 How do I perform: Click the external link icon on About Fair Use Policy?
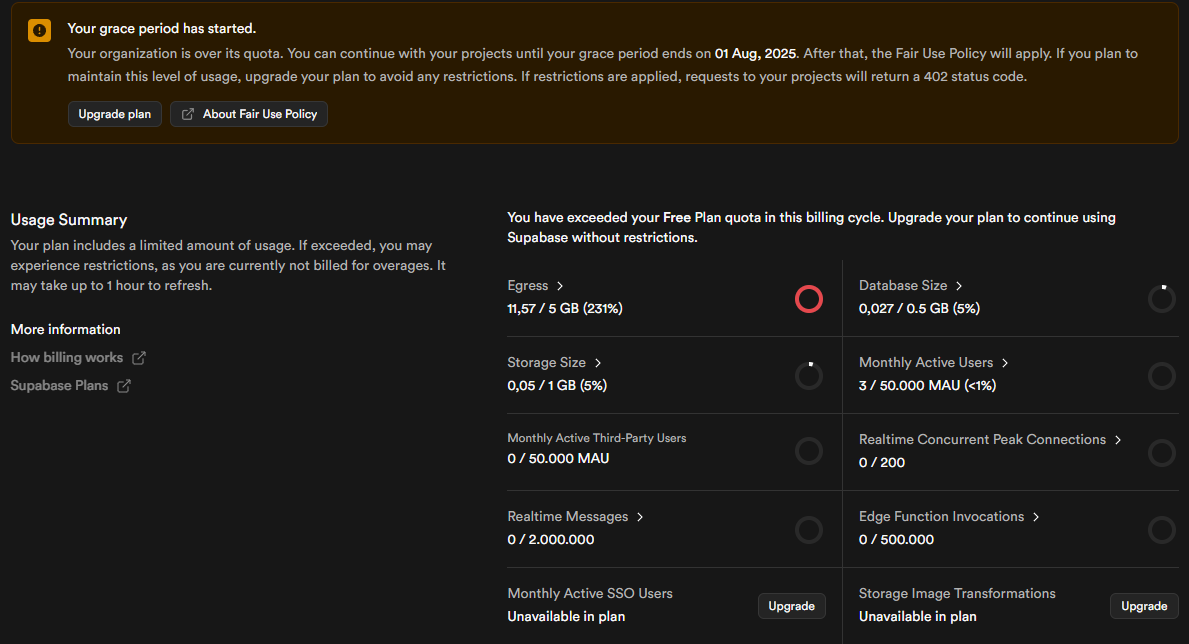[x=188, y=114]
